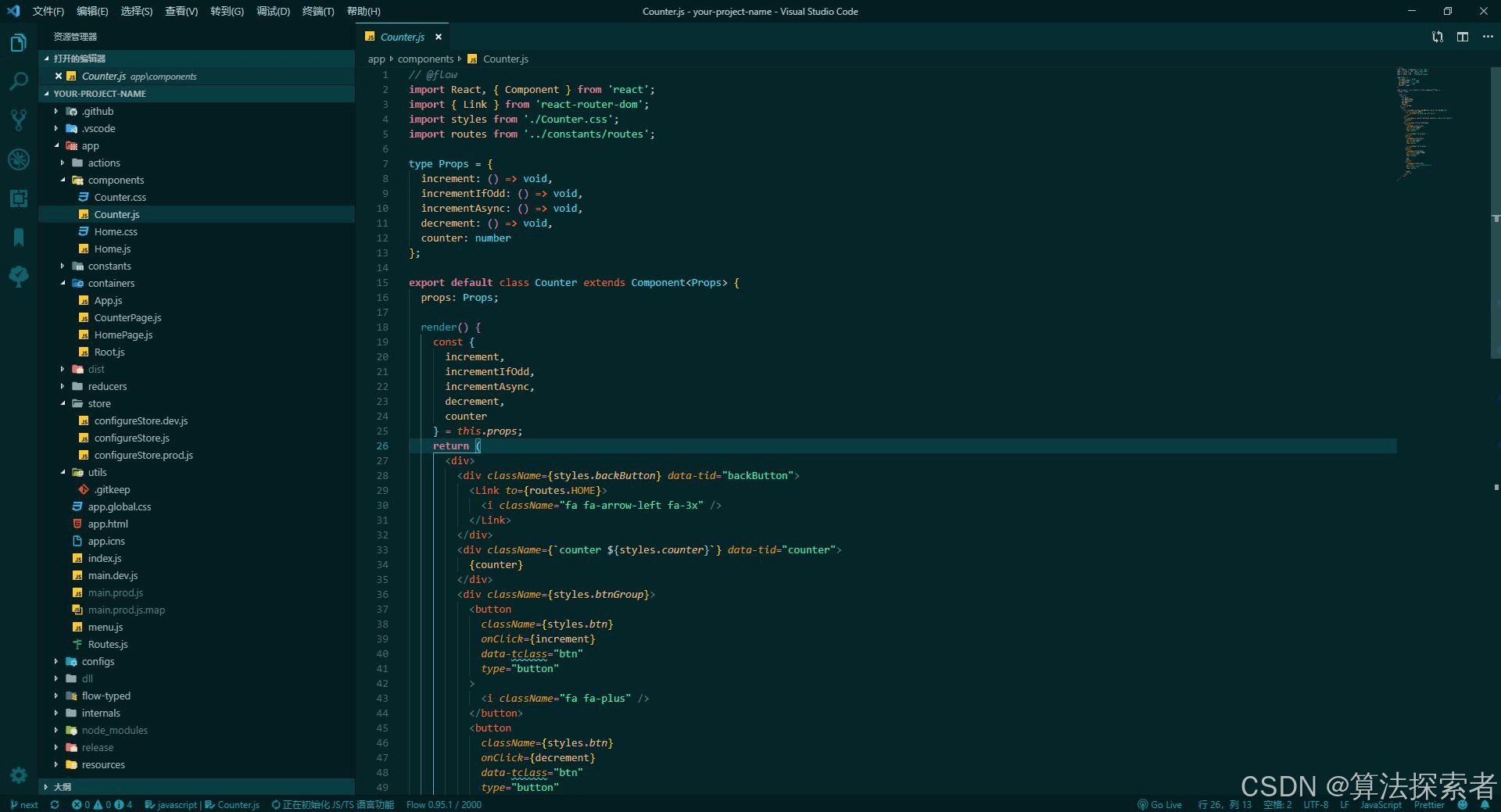Click the 行 26, 列 13 cursor position
This screenshot has height=812, width=1501.
point(1224,804)
